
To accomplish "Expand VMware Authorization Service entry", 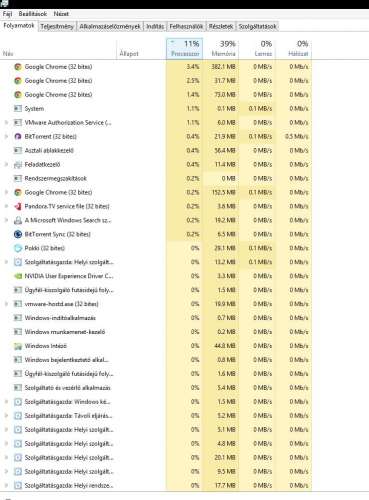I will (6, 123).
